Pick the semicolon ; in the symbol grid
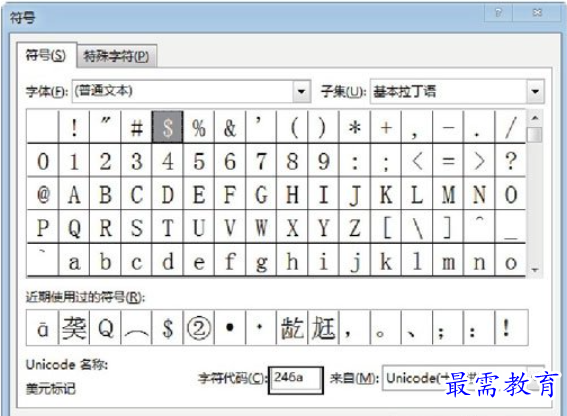This screenshot has height=416, width=567. [386, 161]
